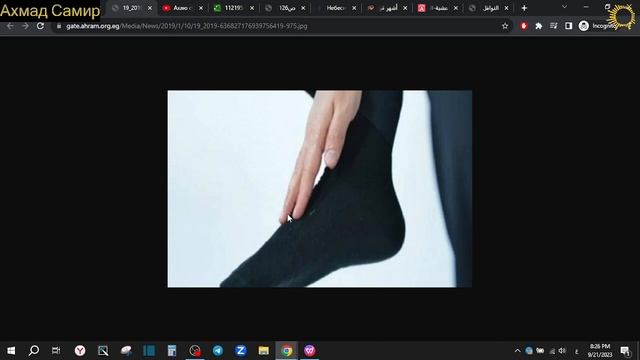
Task: Close the red A icon tab
Action: click(456, 8)
